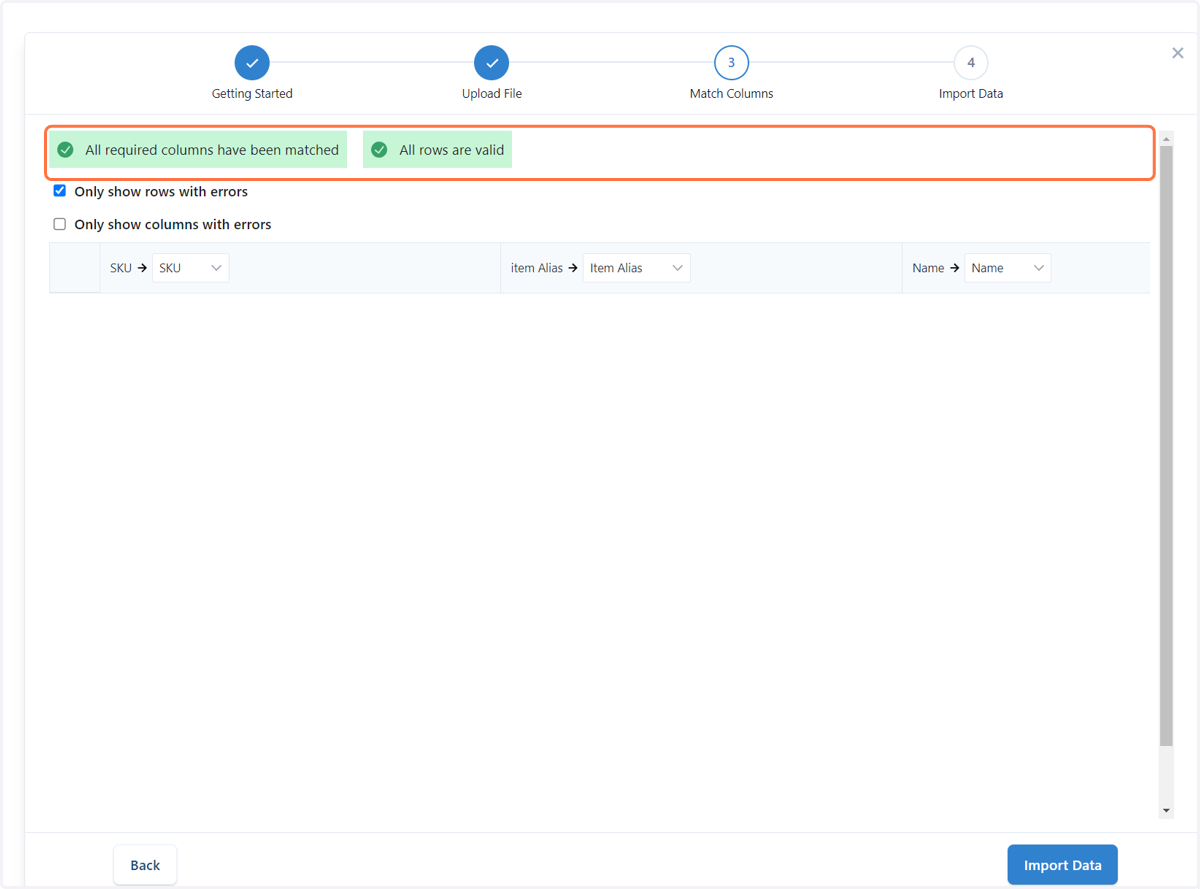Click green check icon beside All rows valid
This screenshot has height=889, width=1200.
tap(379, 150)
